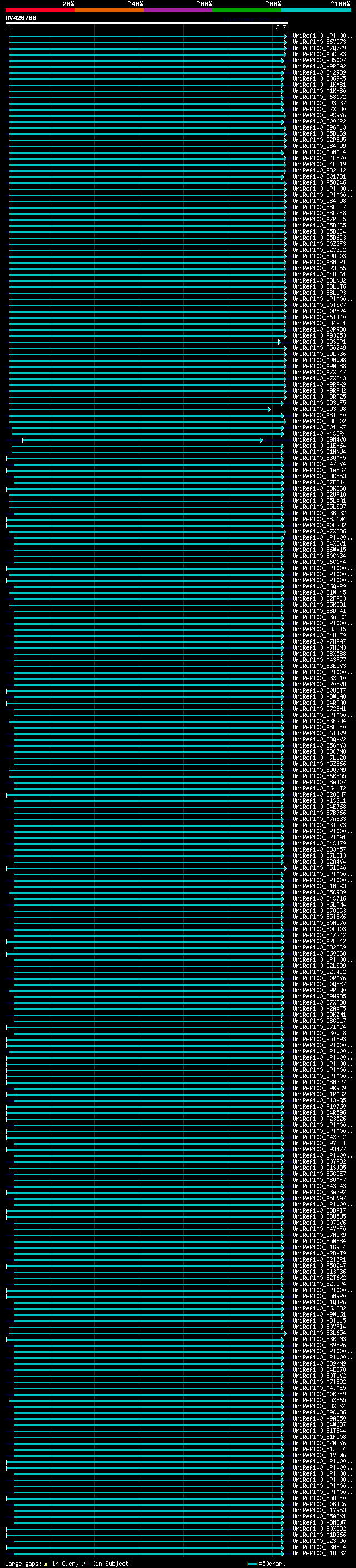Select hit label UniRef100_A7PCL5
The image size is (356, 1568).
[x=319, y=219]
